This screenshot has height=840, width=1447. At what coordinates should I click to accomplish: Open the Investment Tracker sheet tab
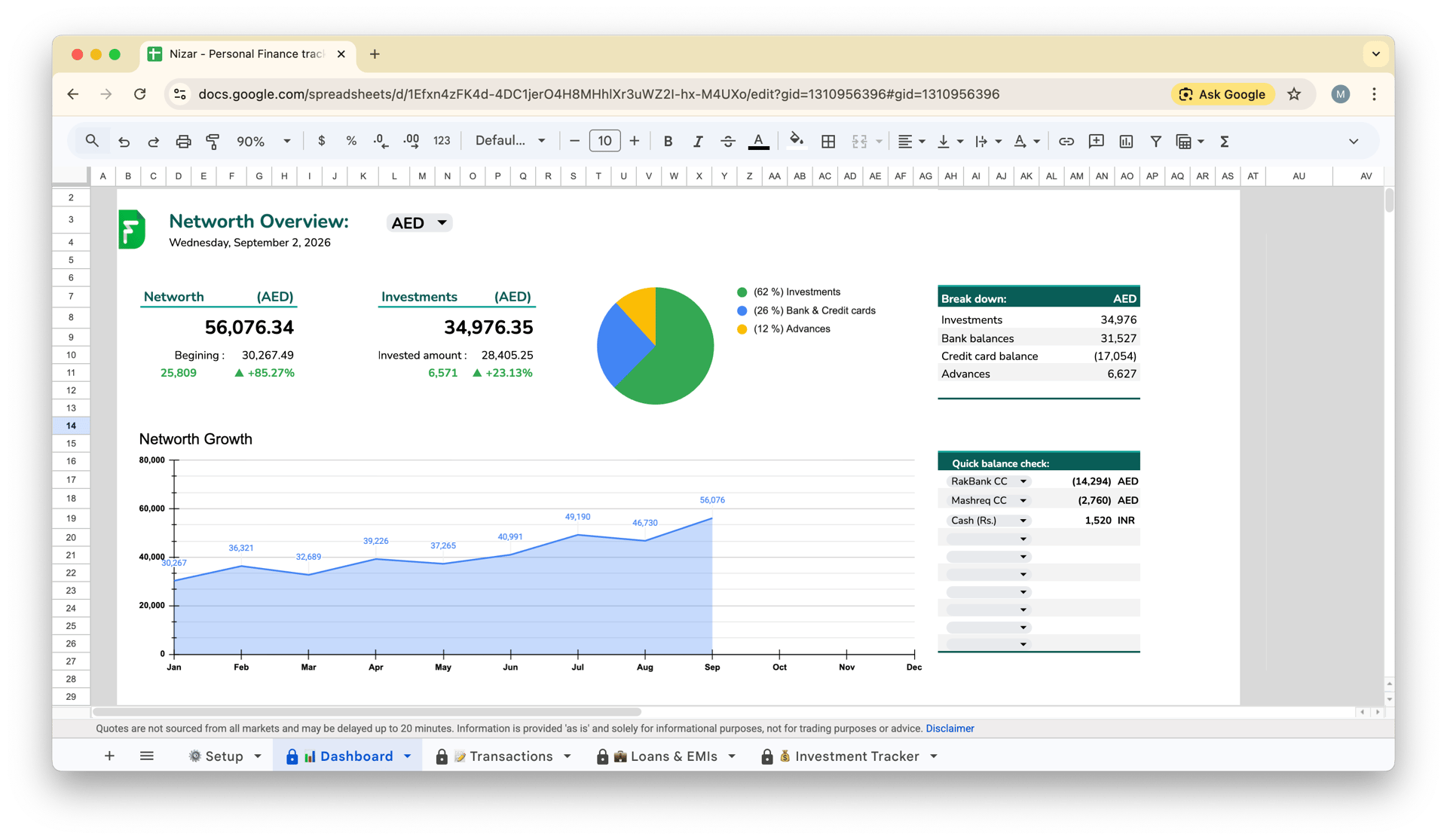pyautogui.click(x=856, y=756)
